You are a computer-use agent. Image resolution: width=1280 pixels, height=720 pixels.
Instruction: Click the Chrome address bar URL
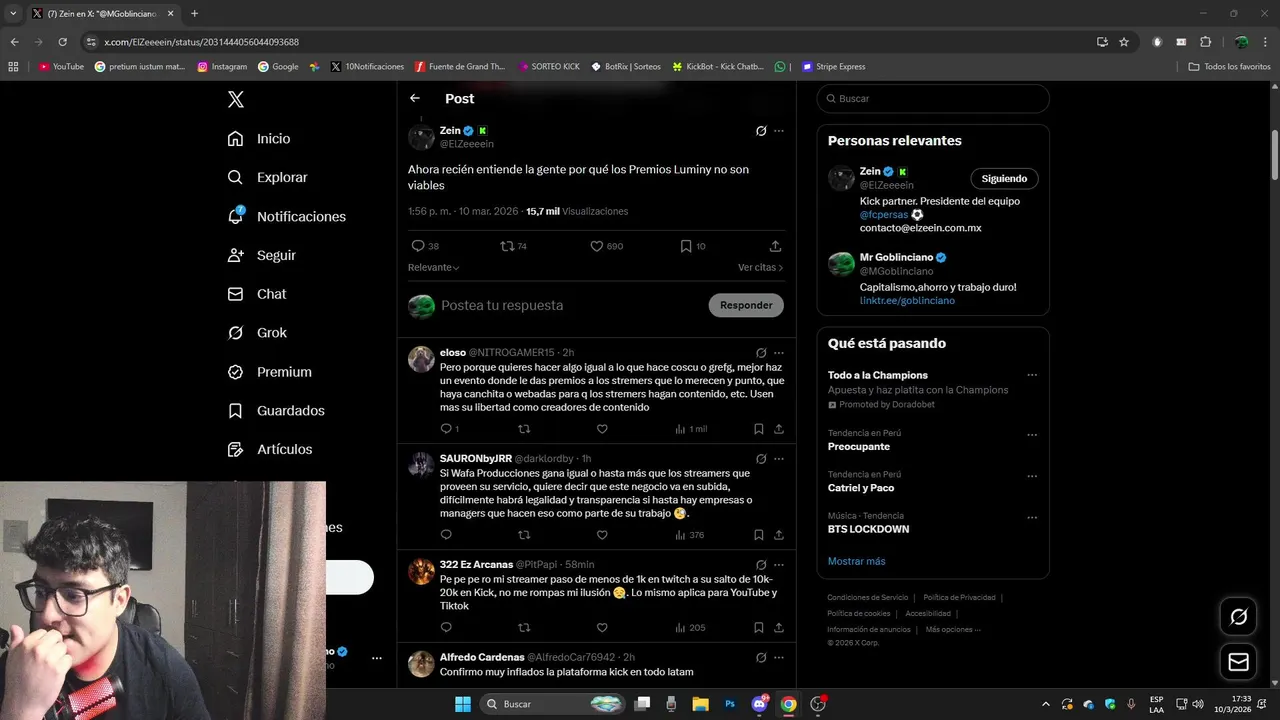[201, 42]
